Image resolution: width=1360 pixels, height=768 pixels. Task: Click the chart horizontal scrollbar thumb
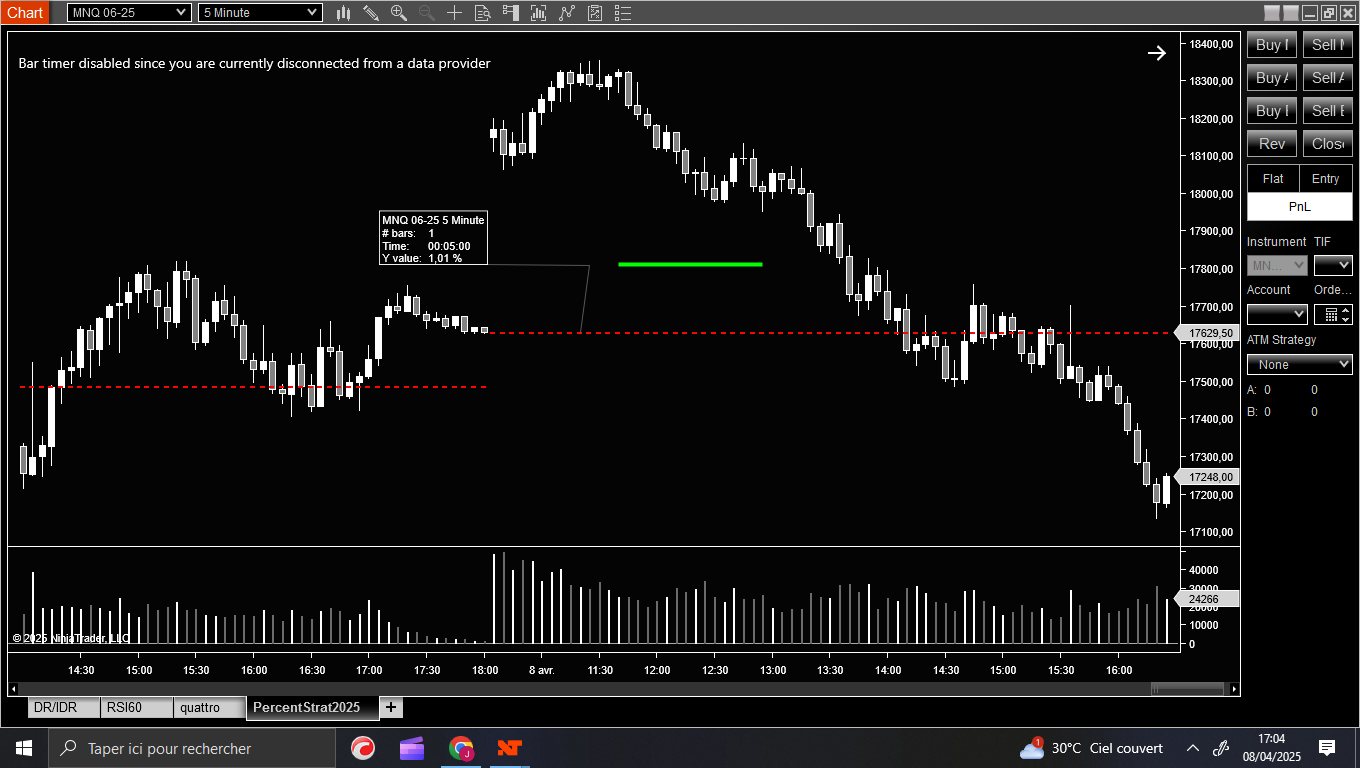(x=1188, y=688)
